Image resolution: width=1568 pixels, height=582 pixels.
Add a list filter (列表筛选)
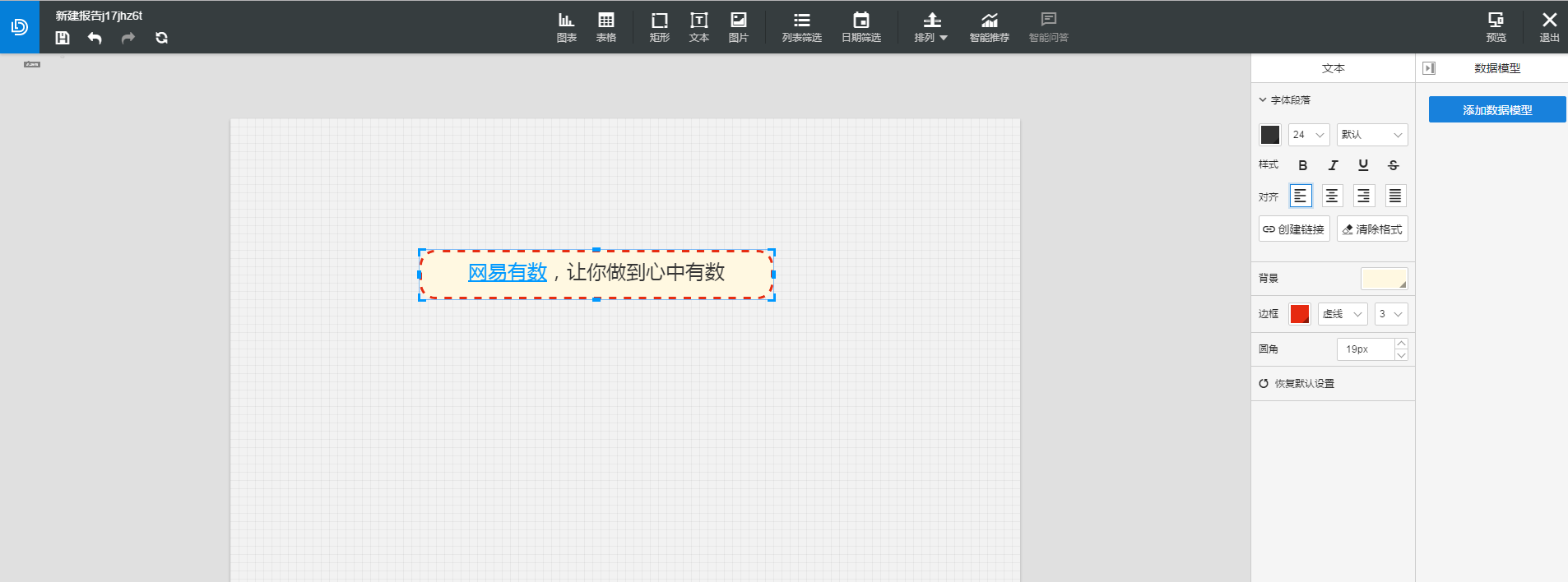(802, 27)
